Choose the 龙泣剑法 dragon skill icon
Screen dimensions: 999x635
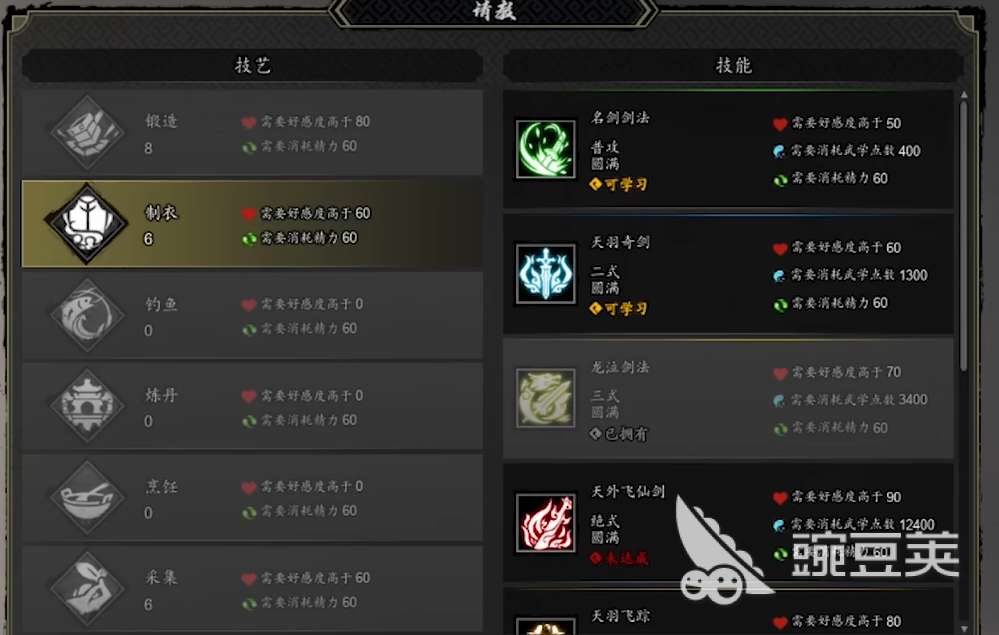[545, 398]
